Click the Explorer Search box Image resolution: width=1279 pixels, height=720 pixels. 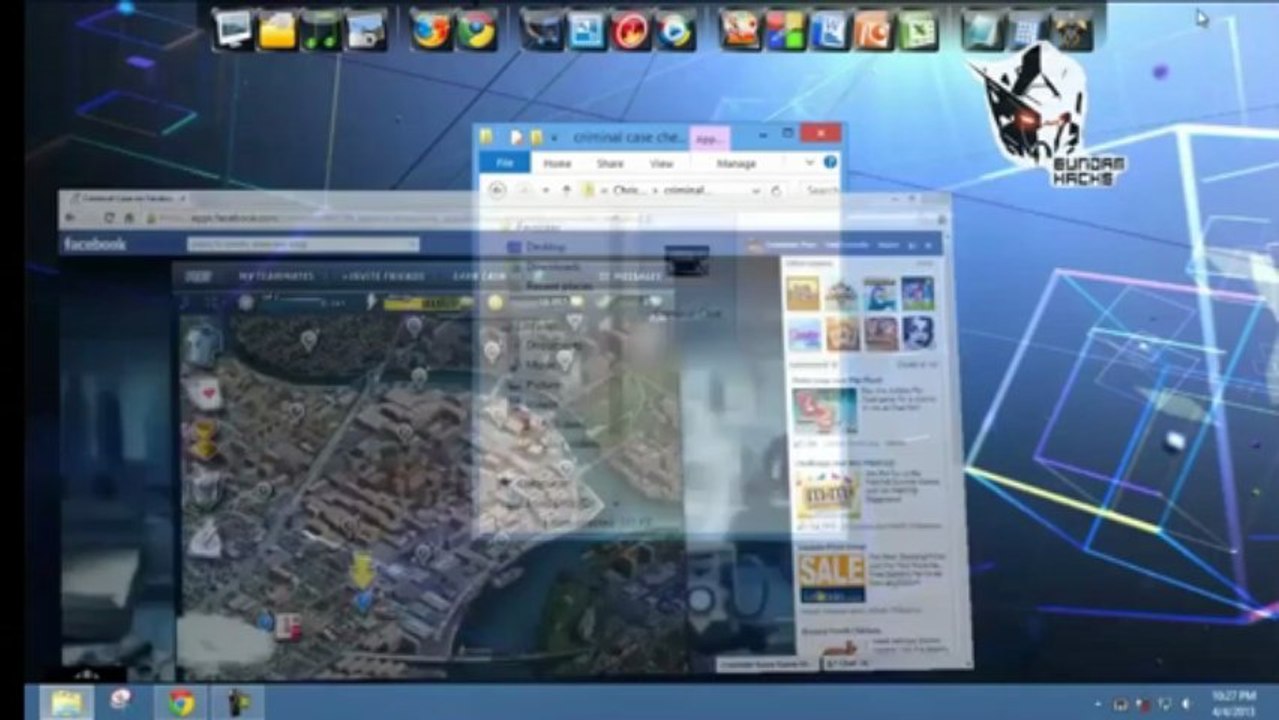tap(820, 189)
